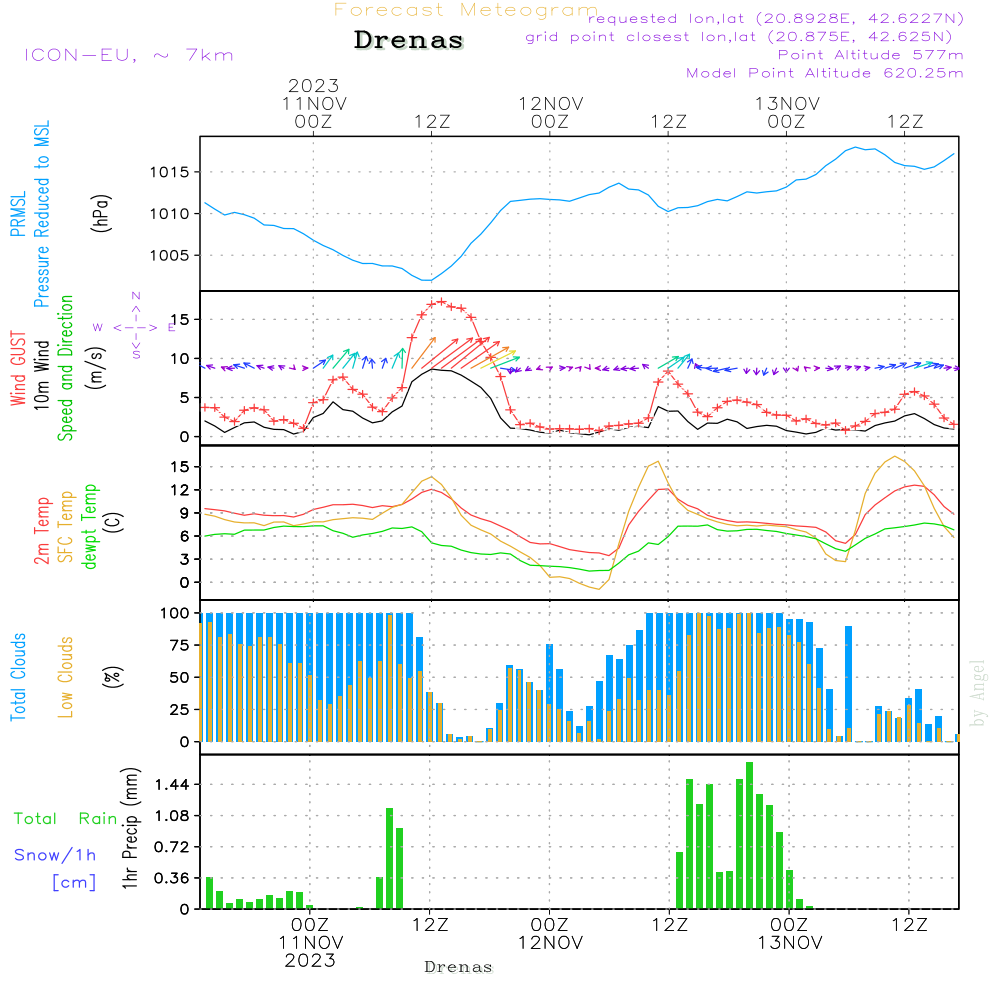Click the 13NOV 00Z label on the bottom axis
Screen dimensions: 1000x1000
coord(788,934)
